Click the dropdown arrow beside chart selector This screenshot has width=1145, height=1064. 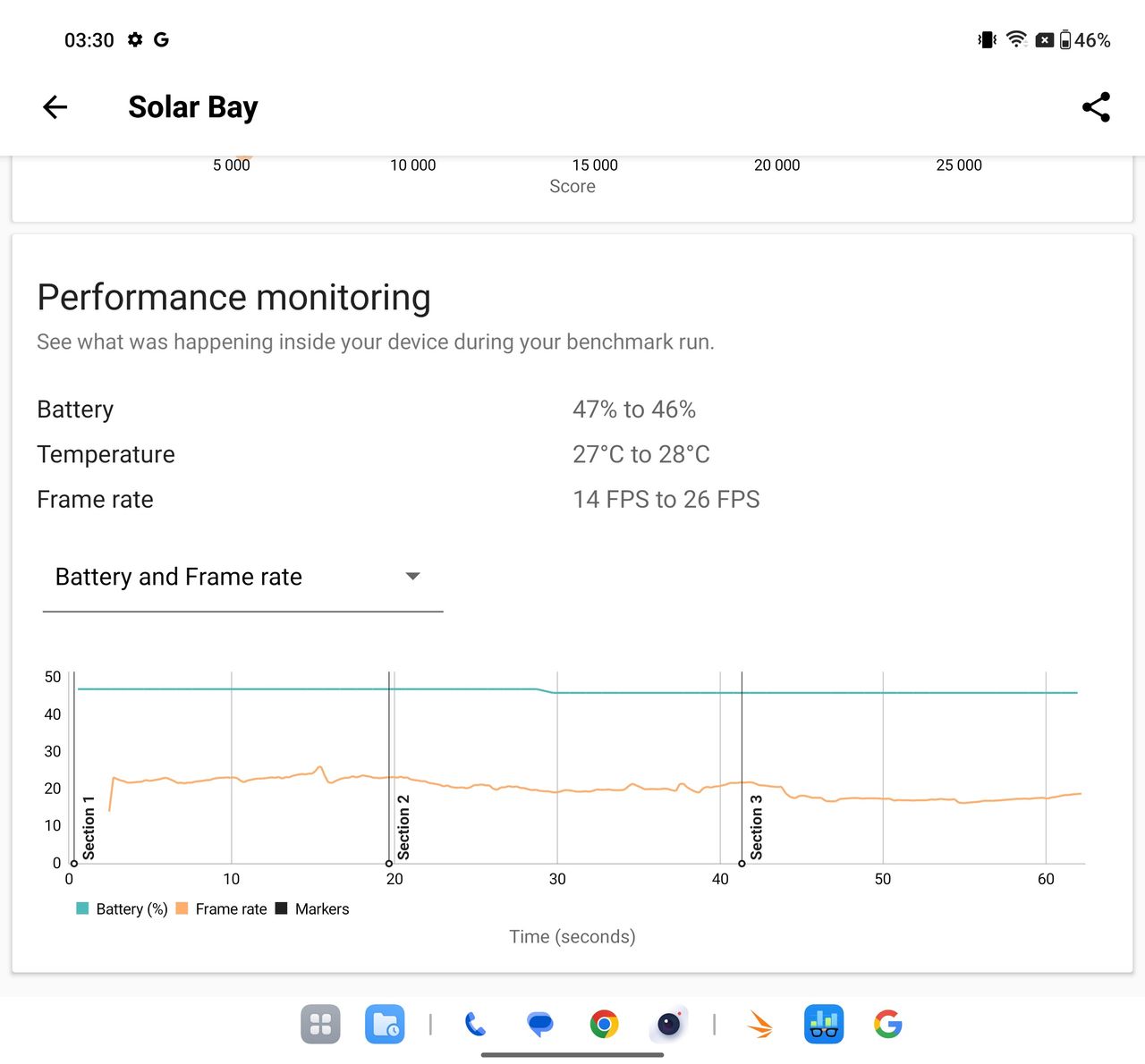click(x=412, y=577)
